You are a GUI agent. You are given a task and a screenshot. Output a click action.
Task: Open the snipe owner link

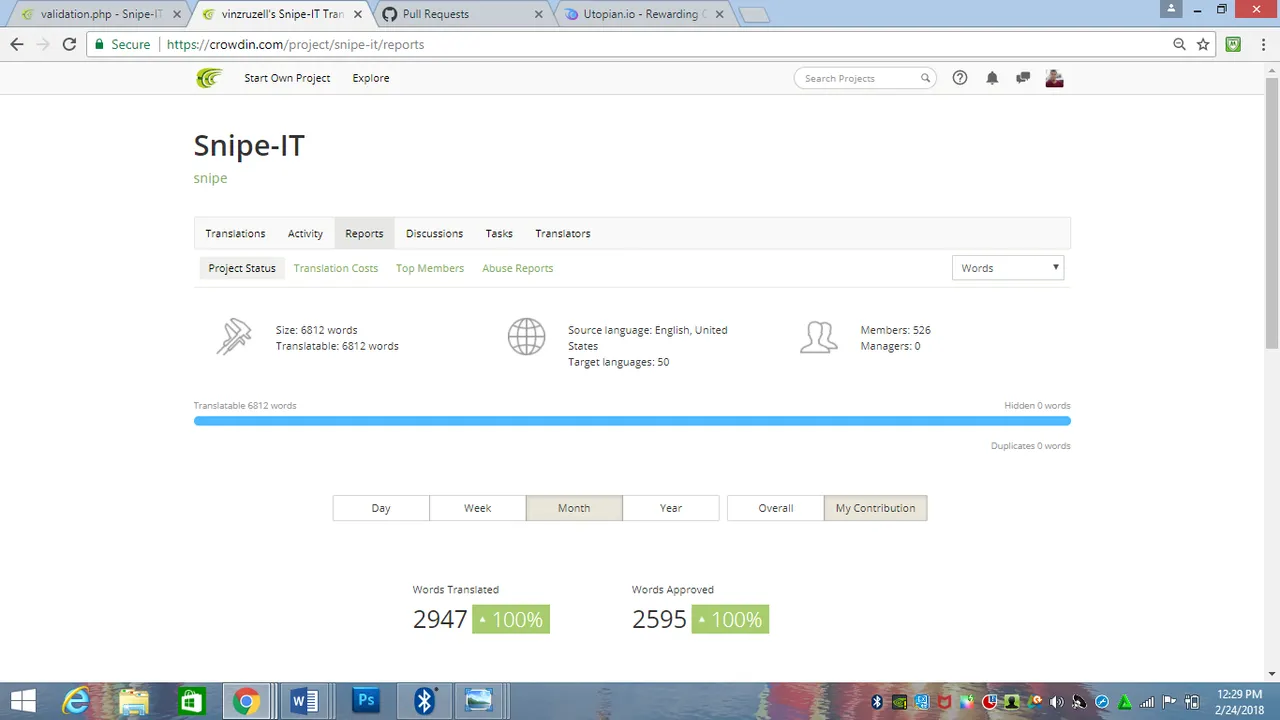pos(210,178)
